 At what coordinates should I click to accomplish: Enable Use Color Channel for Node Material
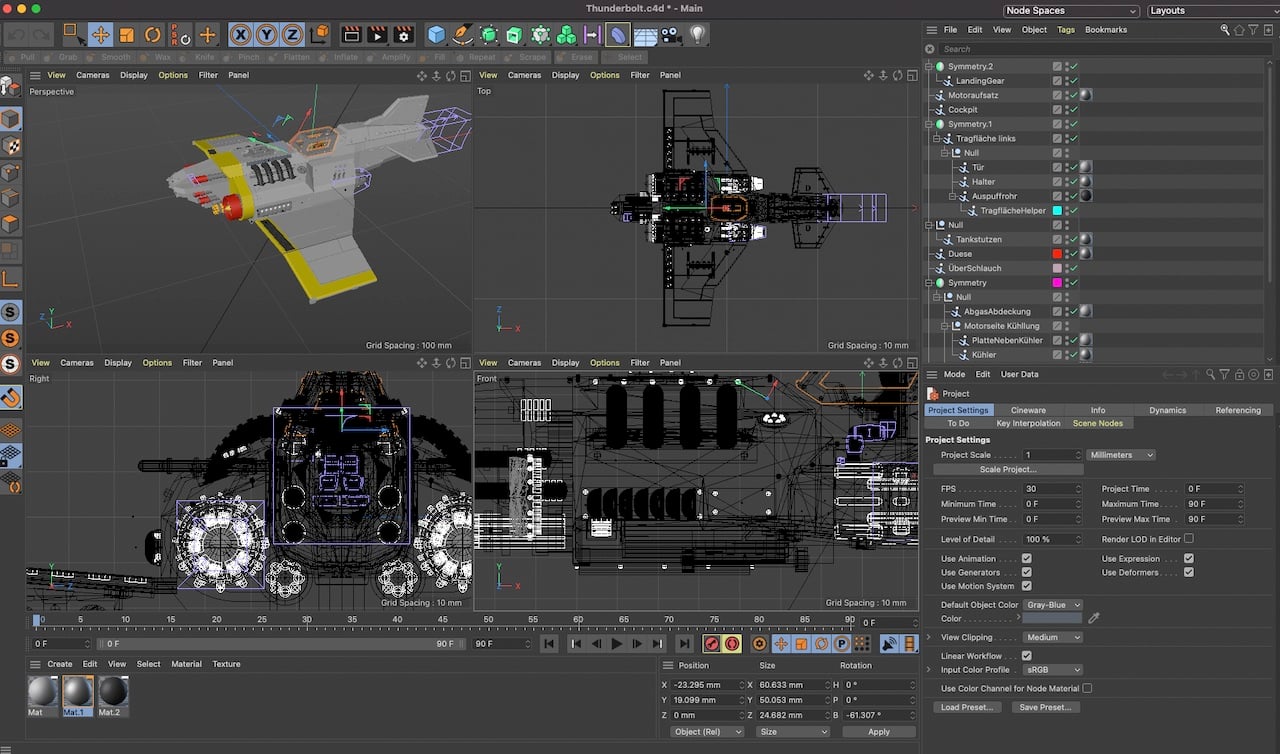[1087, 688]
